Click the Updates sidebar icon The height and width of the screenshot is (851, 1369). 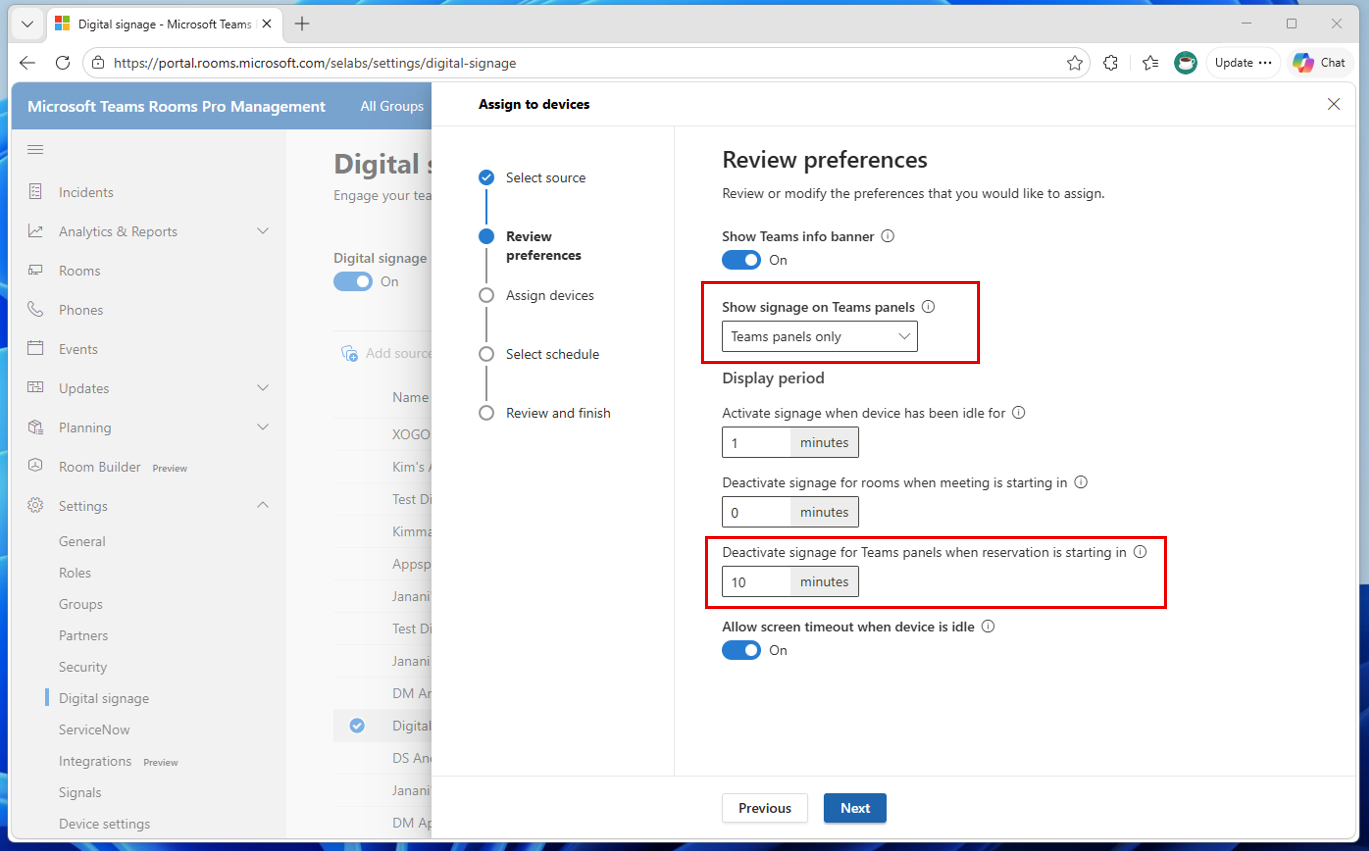tap(35, 388)
